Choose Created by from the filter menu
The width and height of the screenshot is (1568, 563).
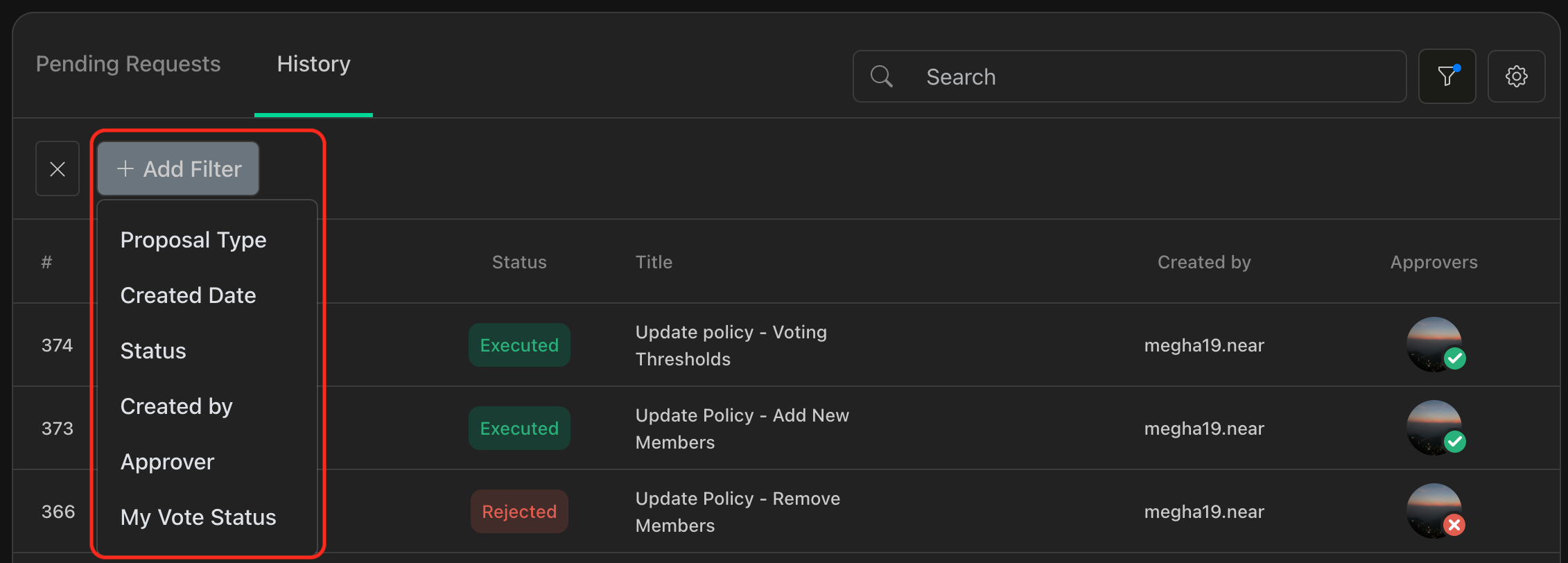(176, 406)
